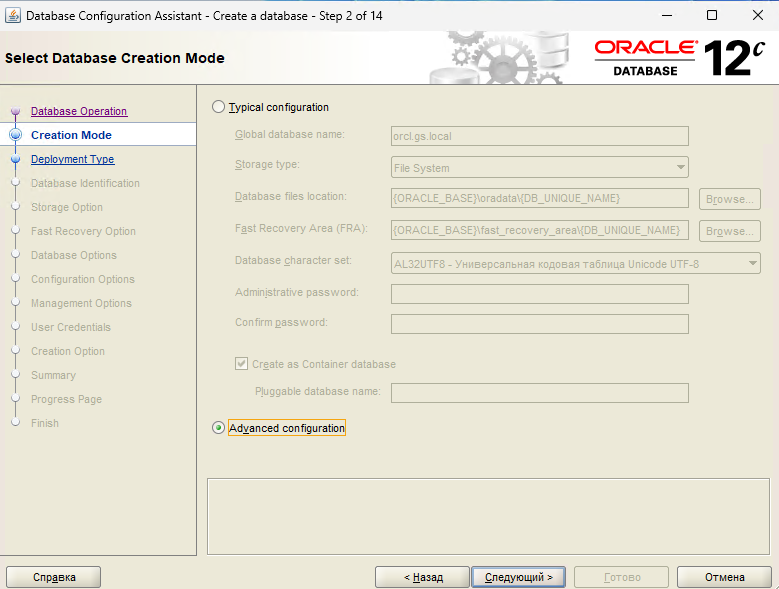Browse for Fast Recovery Area

tap(729, 231)
